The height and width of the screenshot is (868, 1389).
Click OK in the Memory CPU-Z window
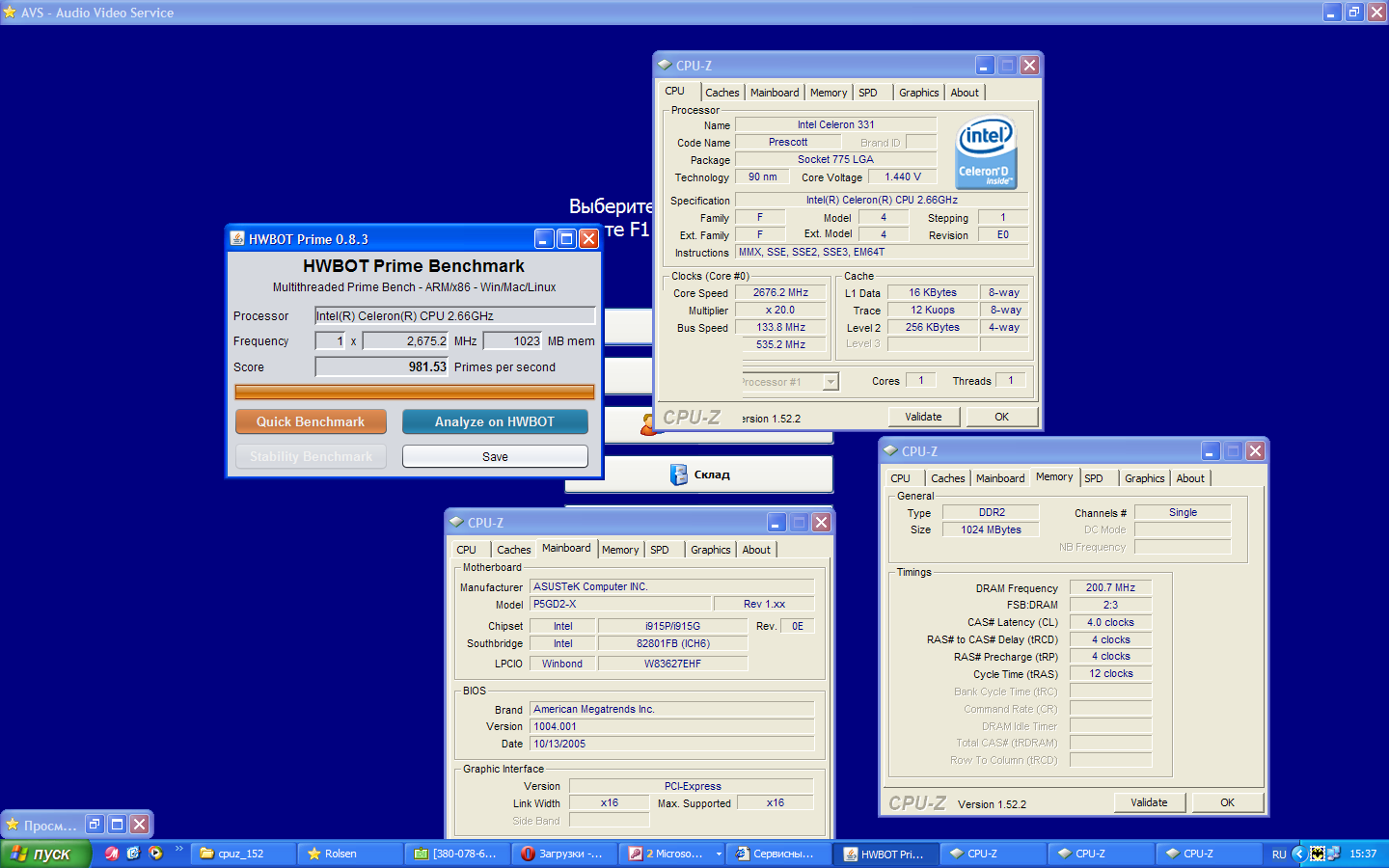pos(1227,802)
